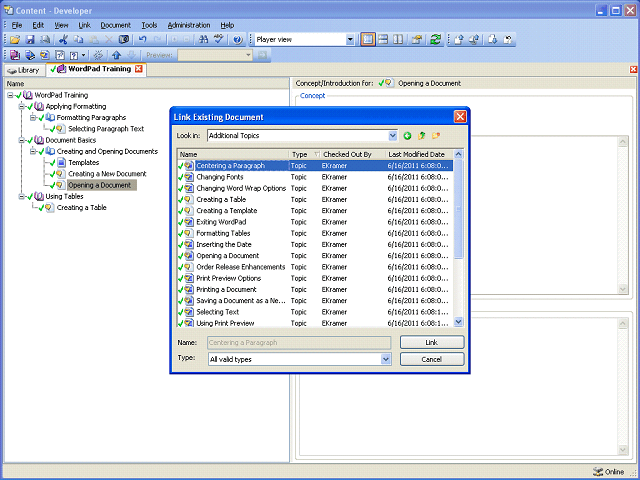Click the Cut scissors icon
The width and height of the screenshot is (640, 480).
tap(63, 40)
